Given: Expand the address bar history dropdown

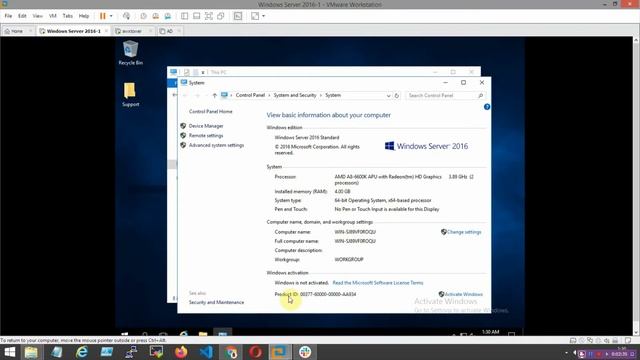Looking at the screenshot, I should (388, 96).
